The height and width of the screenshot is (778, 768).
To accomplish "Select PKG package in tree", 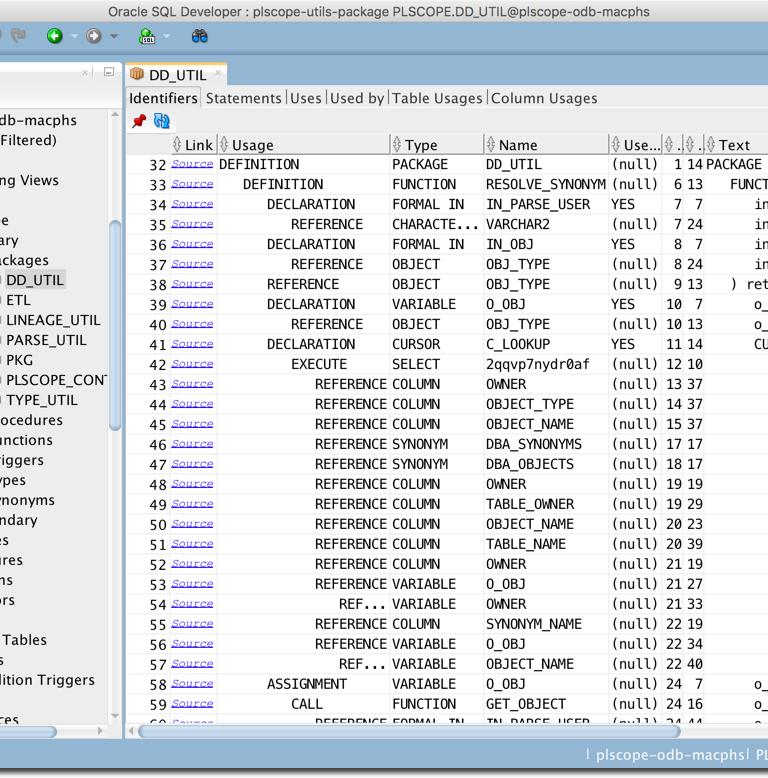I will [x=19, y=360].
